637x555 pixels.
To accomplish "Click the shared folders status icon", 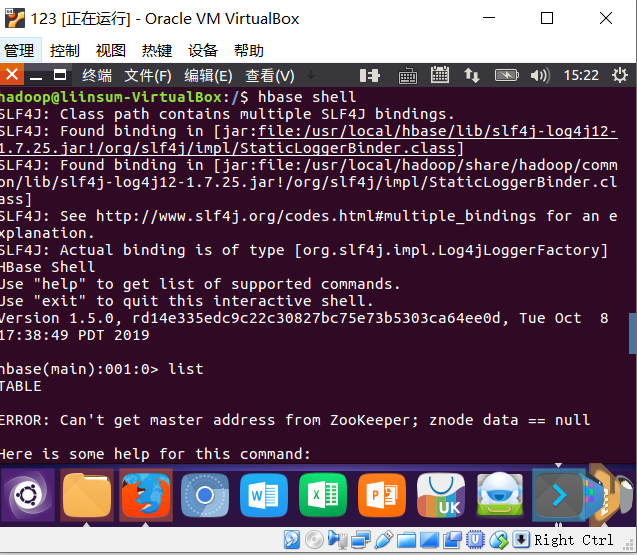I will click(407, 540).
